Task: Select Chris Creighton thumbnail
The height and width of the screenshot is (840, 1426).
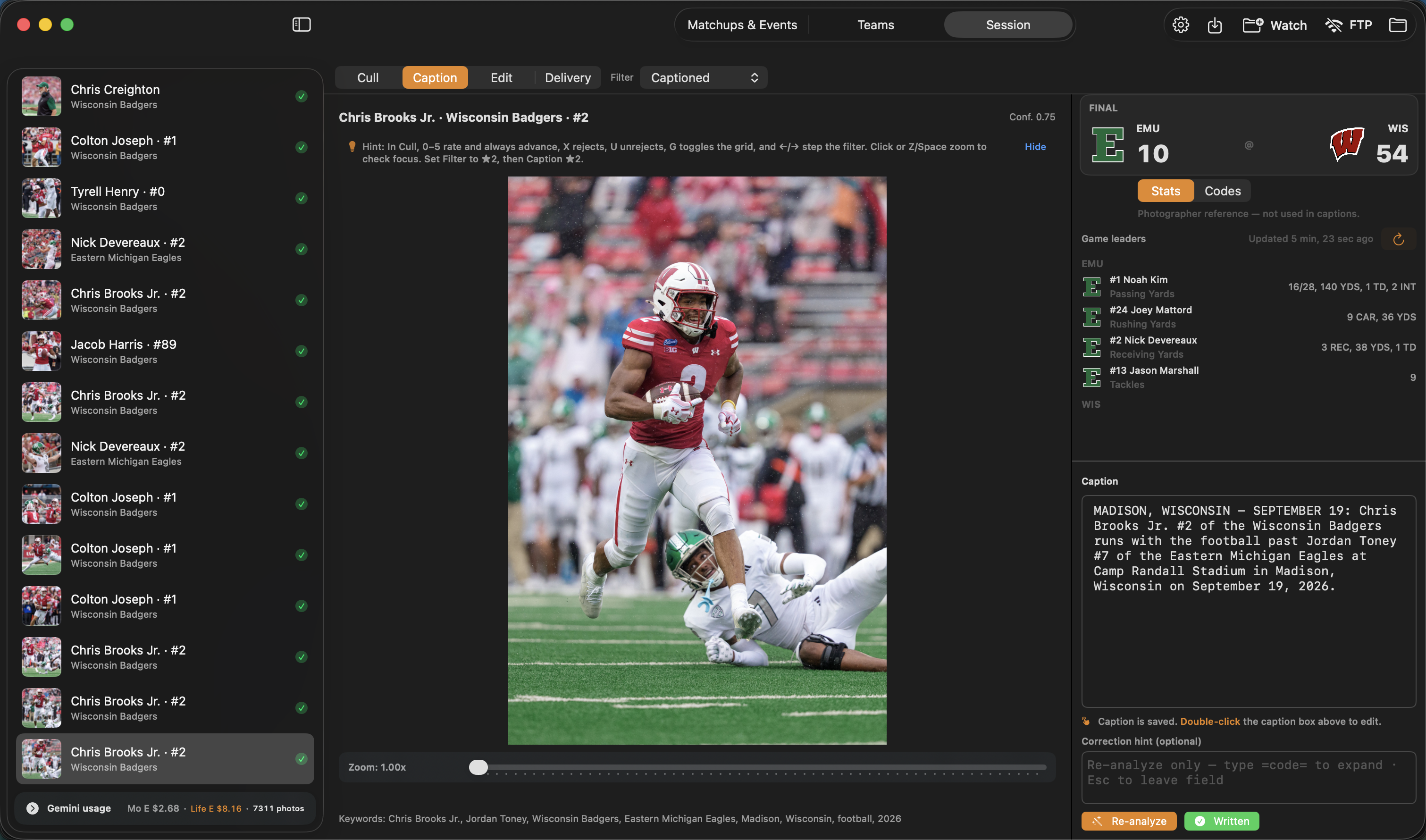Action: tap(42, 96)
